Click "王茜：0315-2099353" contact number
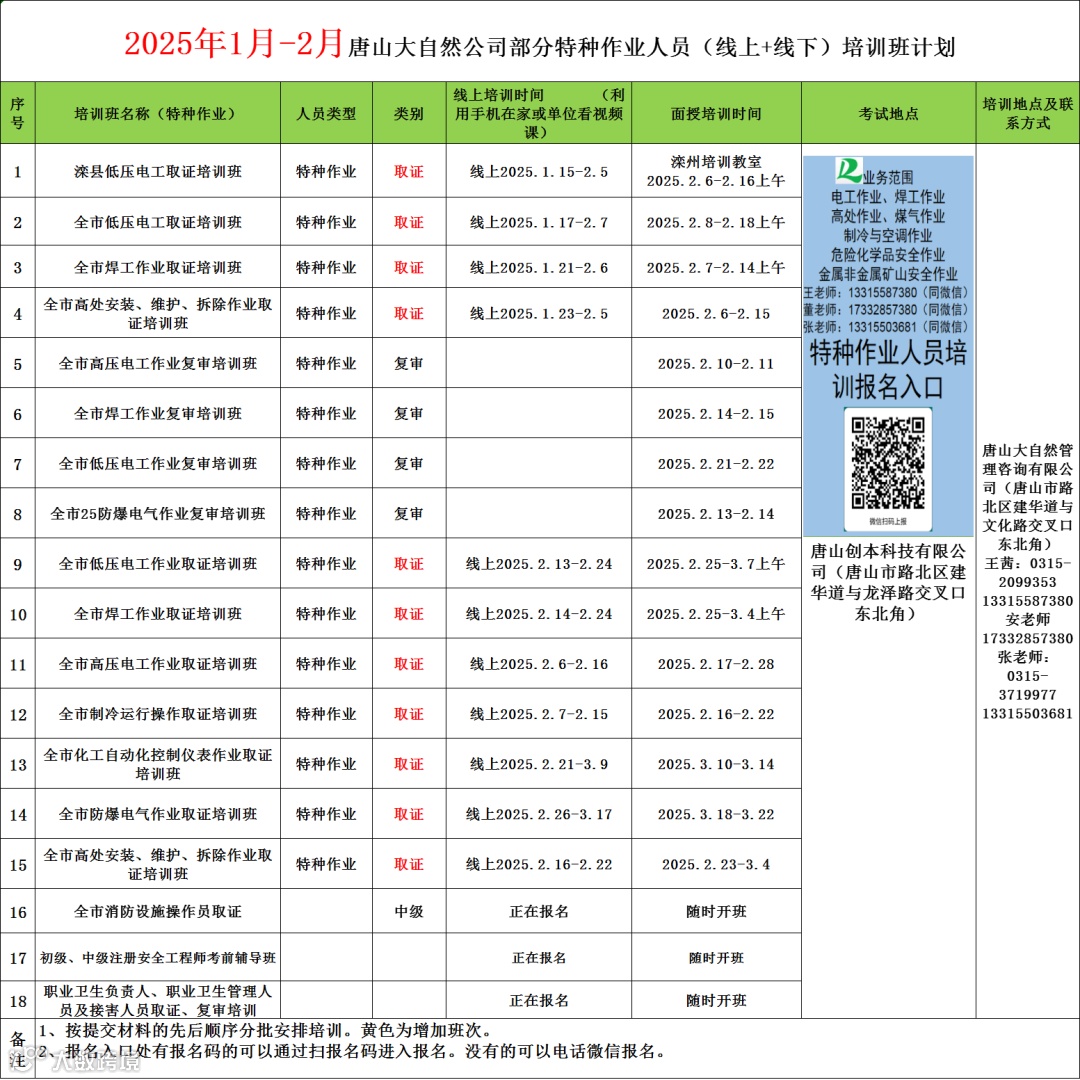Viewport: 1080px width, 1080px height. [x=1028, y=572]
